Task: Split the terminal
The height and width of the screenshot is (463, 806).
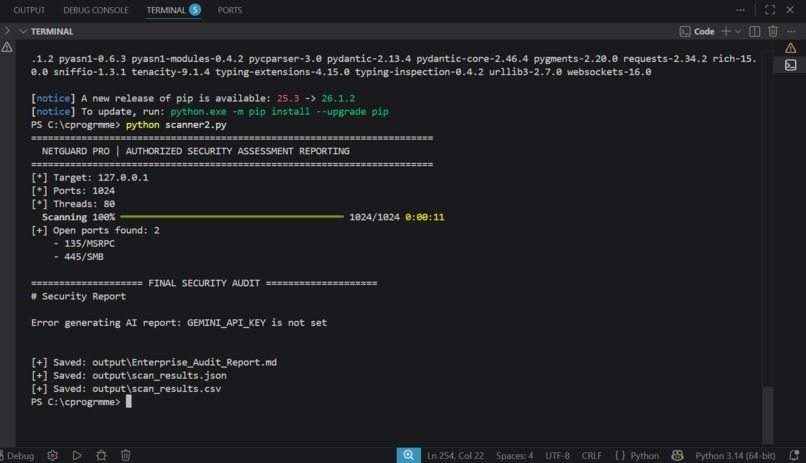Action: [x=755, y=31]
